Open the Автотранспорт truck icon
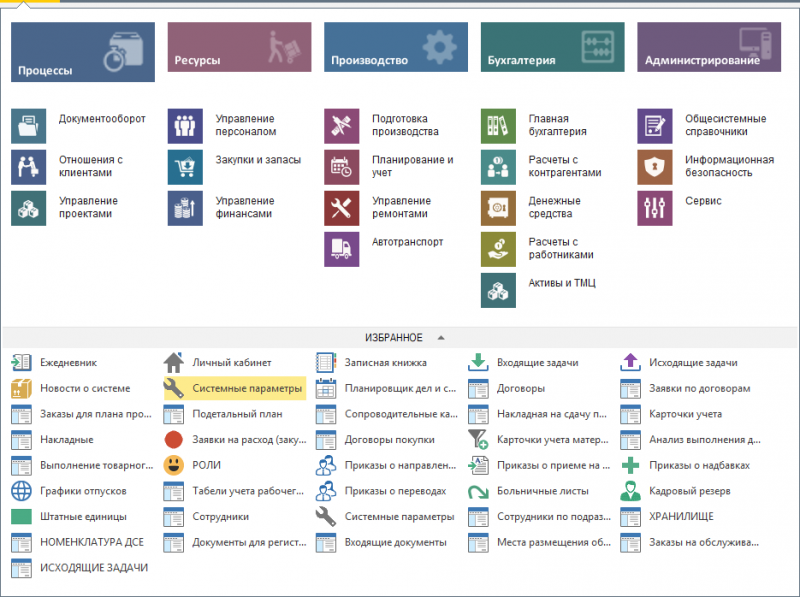This screenshot has height=597, width=800. 342,249
